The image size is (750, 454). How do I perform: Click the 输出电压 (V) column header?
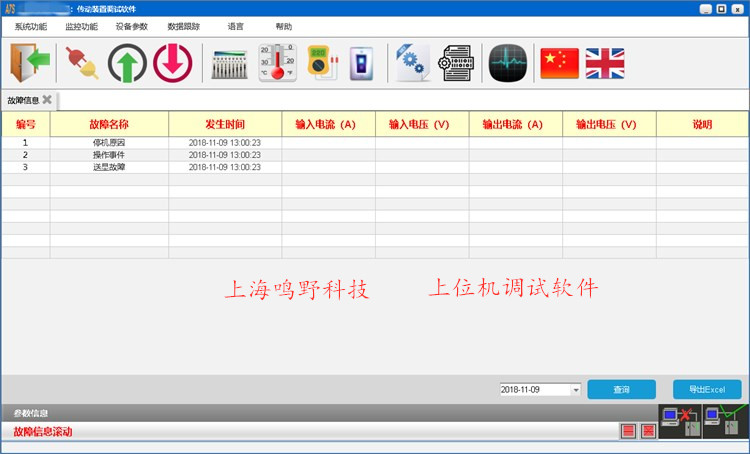coord(609,124)
